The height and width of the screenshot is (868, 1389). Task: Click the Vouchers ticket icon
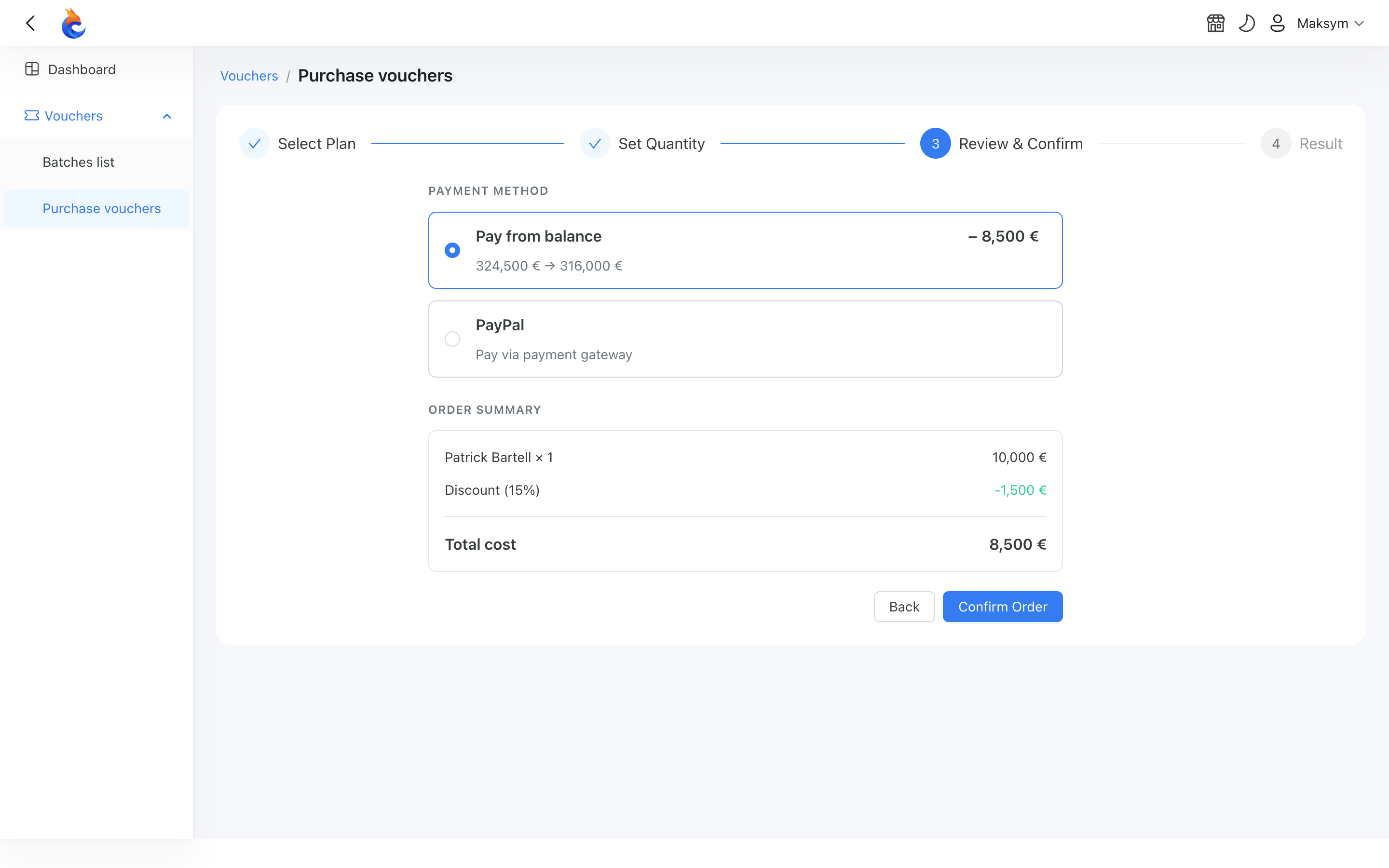[x=31, y=116]
